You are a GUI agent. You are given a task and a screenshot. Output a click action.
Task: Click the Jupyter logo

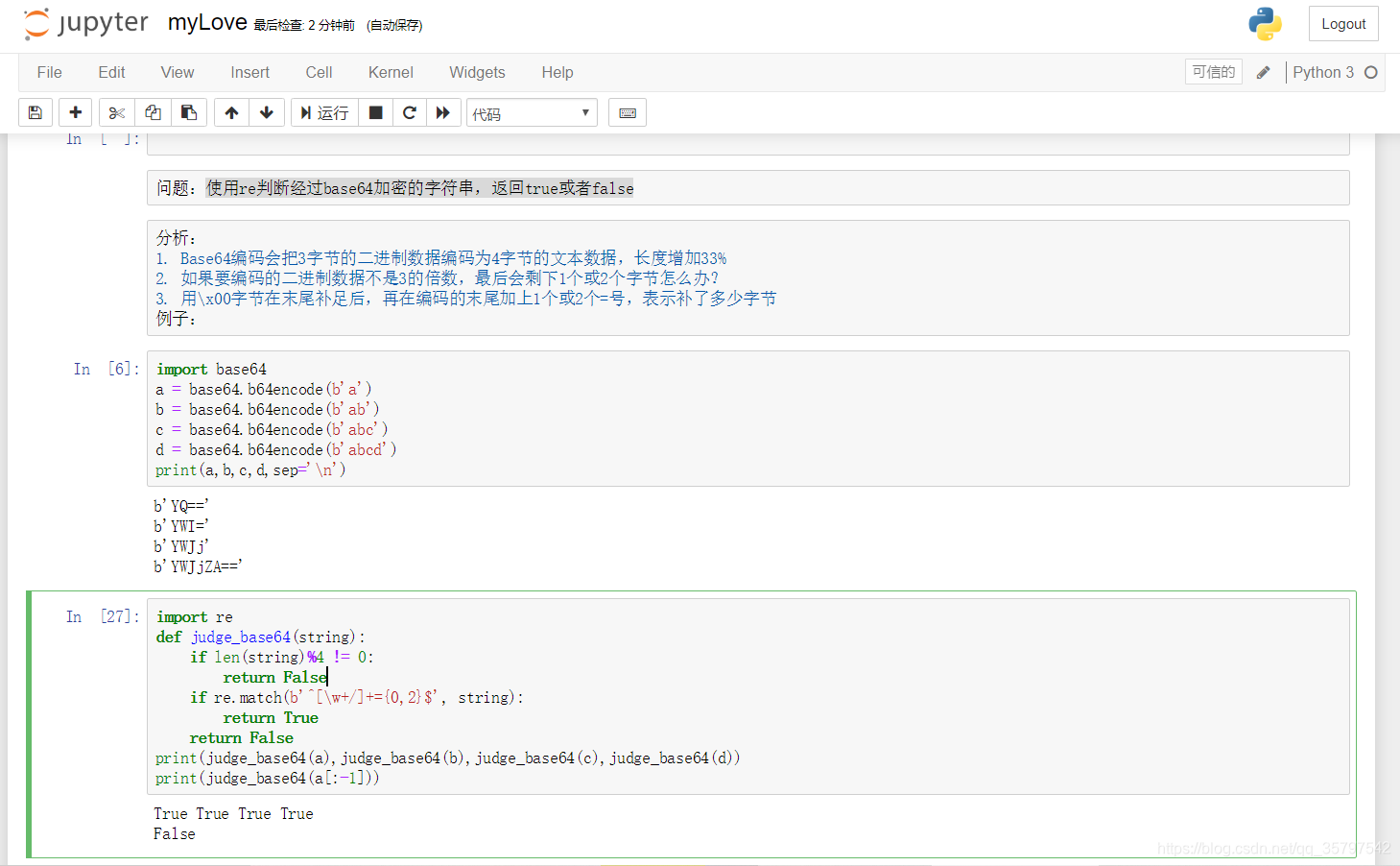click(x=85, y=23)
